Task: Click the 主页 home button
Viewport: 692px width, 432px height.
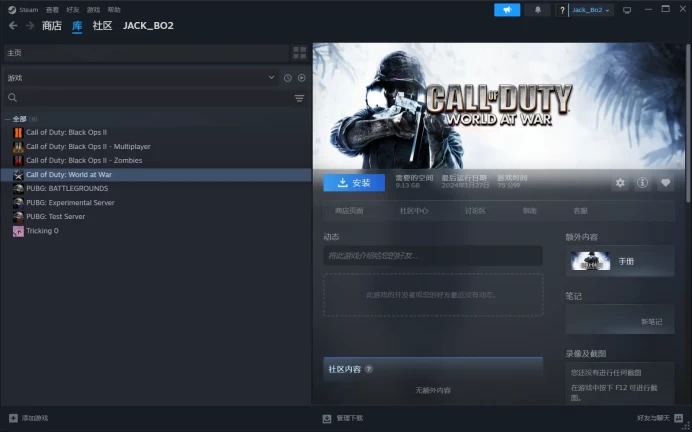Action: tap(146, 53)
